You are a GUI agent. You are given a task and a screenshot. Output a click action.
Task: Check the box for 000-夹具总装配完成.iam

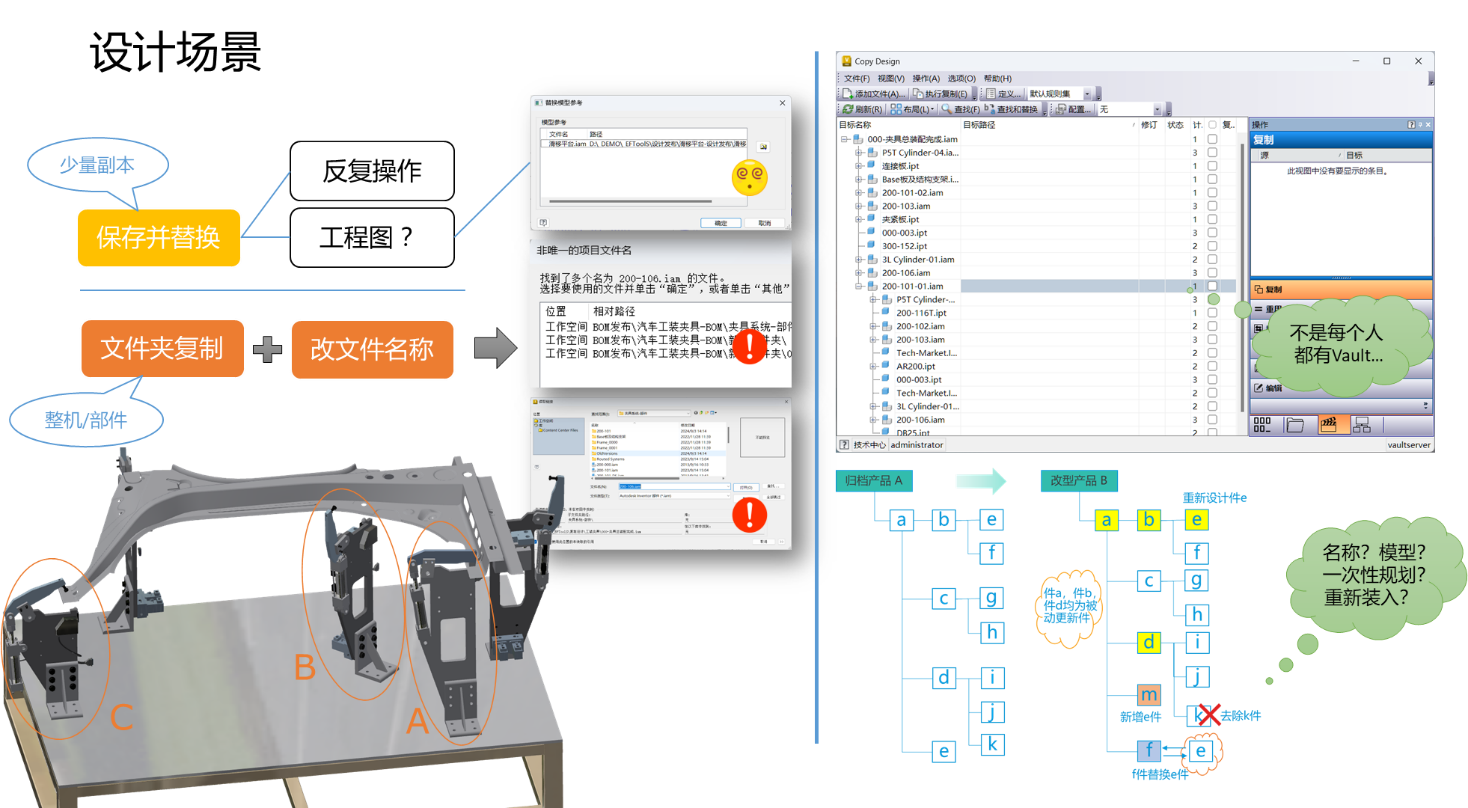[x=1212, y=139]
